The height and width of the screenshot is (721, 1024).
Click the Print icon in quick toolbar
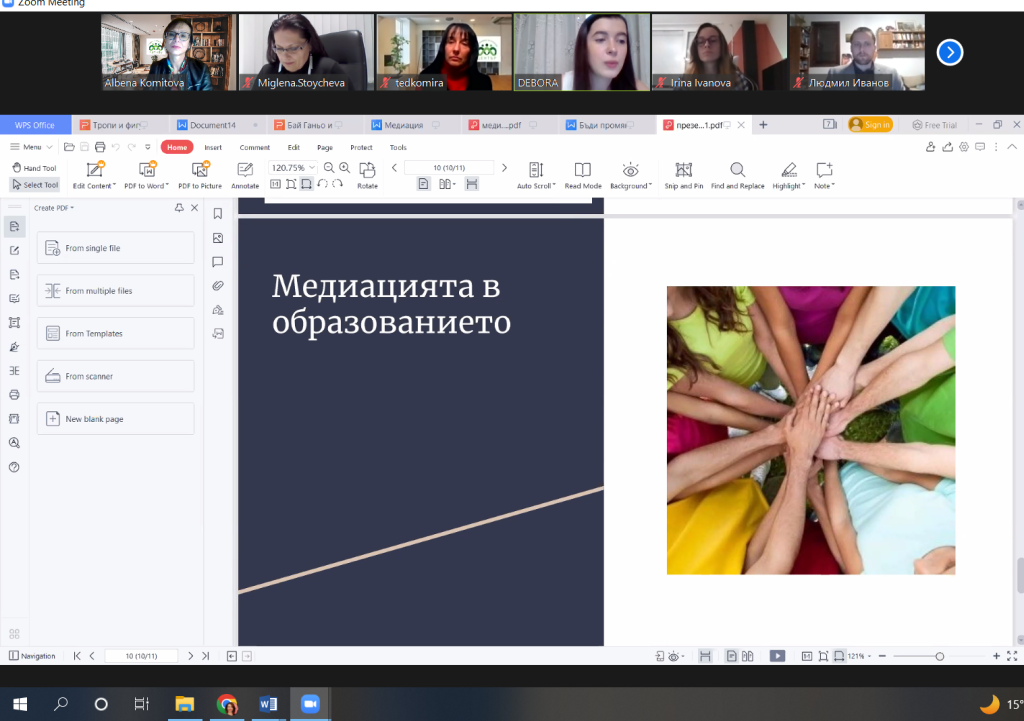(x=100, y=147)
